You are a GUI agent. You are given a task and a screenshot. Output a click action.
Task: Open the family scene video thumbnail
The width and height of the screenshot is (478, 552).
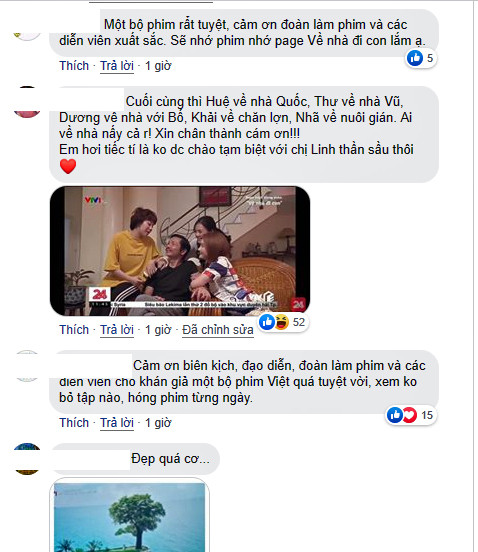pyautogui.click(x=180, y=251)
